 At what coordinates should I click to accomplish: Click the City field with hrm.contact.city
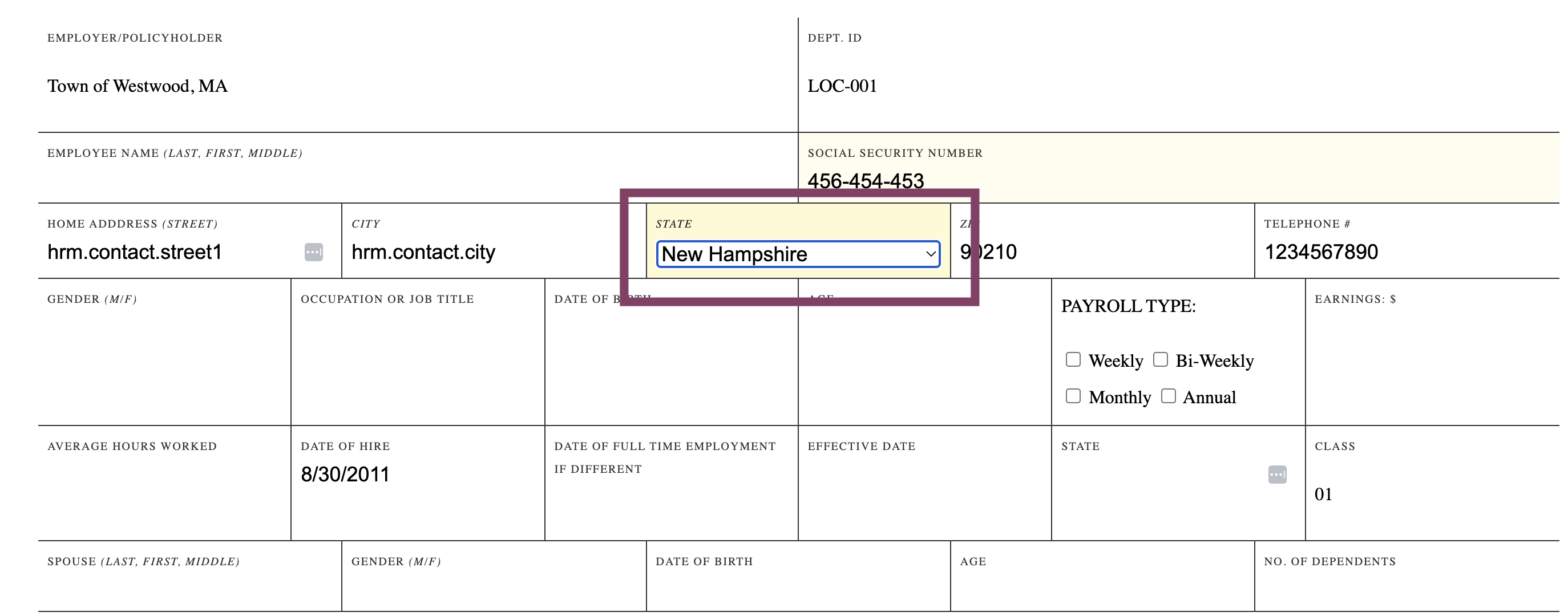493,252
